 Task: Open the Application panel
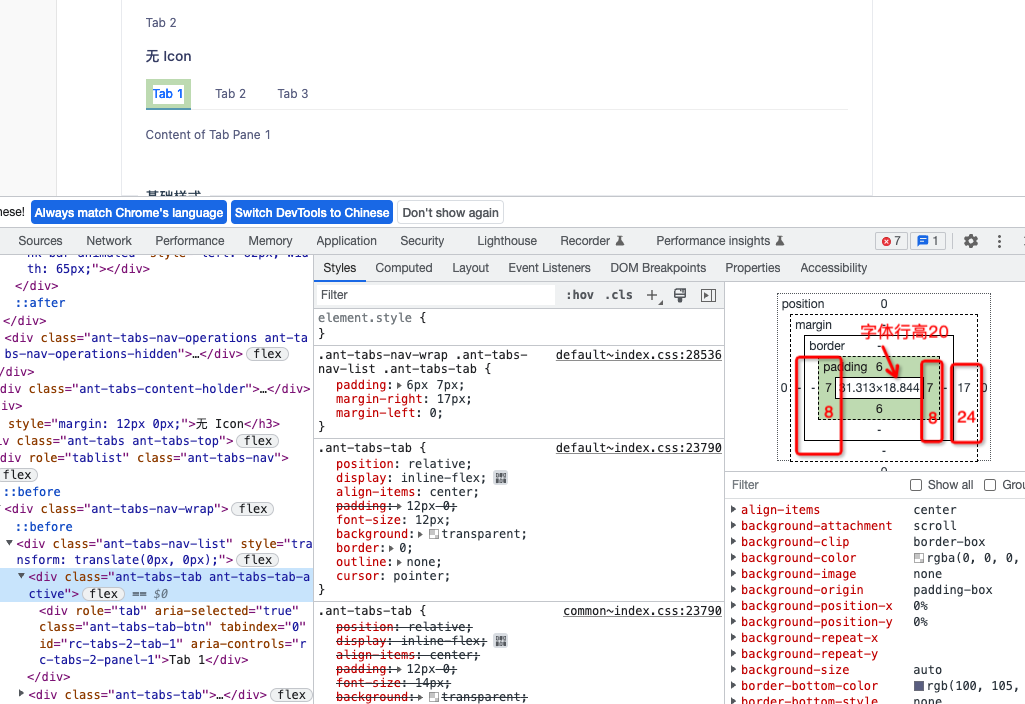coord(346,241)
